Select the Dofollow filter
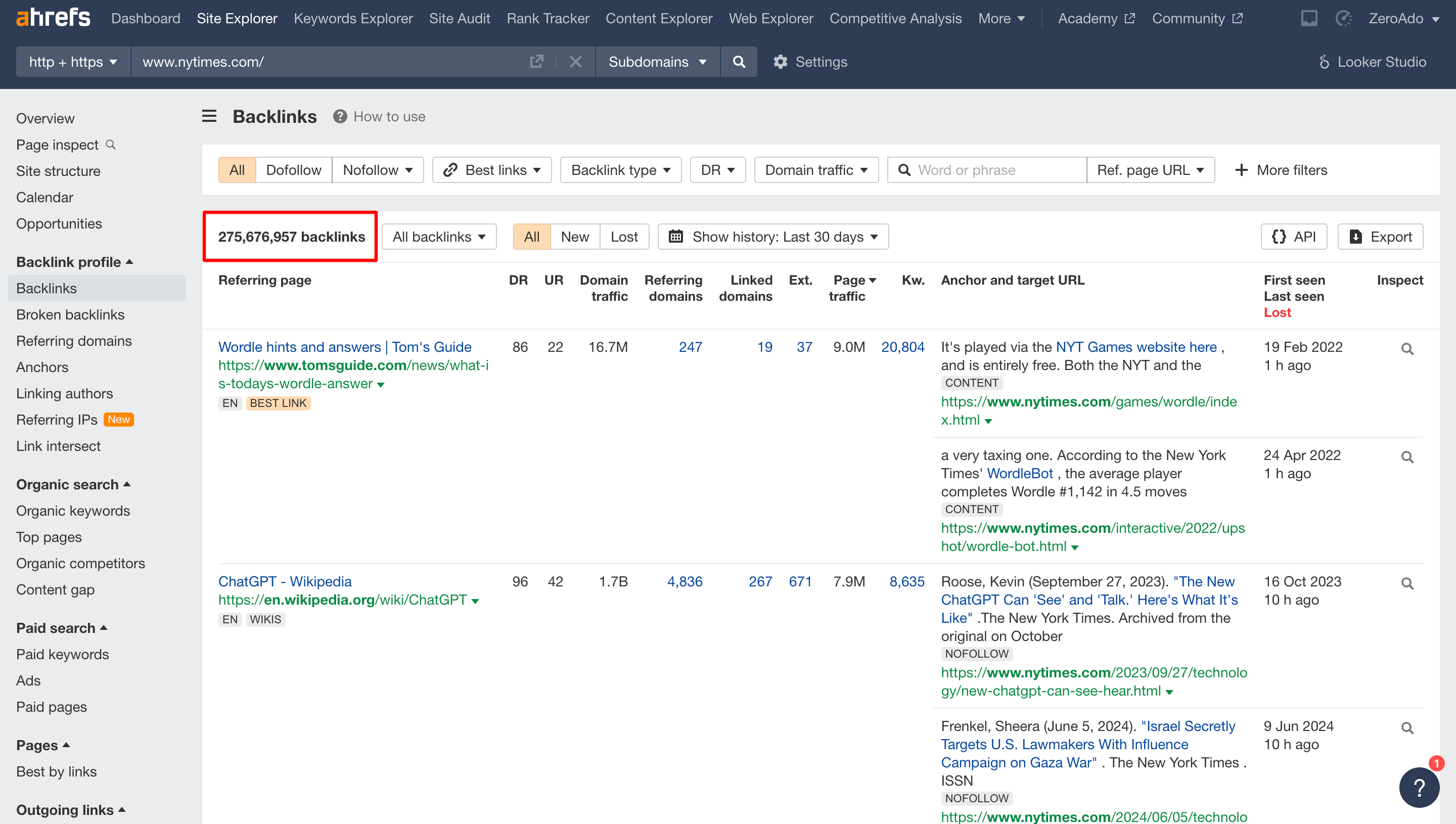Screen dimensions: 1456x824 [294, 170]
